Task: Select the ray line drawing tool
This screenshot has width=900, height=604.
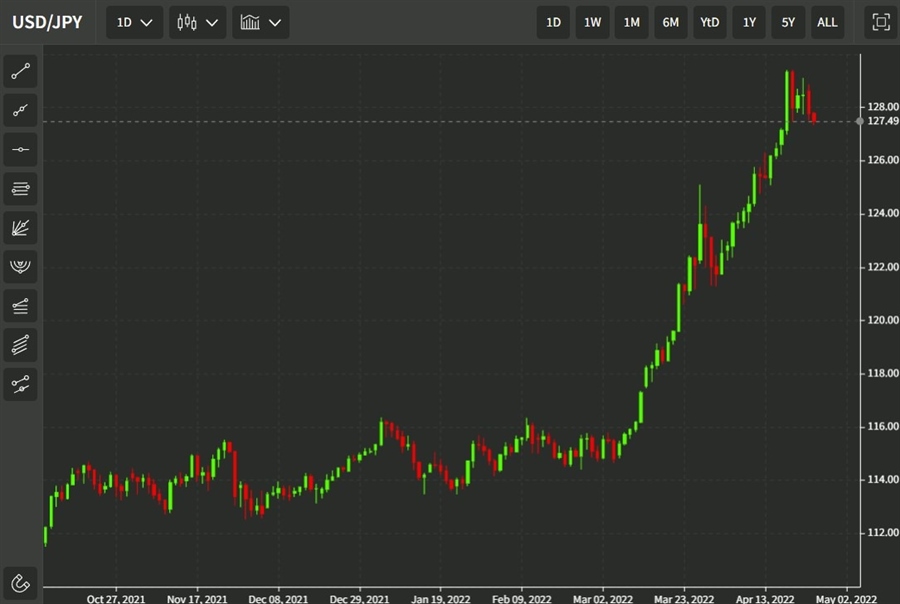Action: tap(21, 110)
